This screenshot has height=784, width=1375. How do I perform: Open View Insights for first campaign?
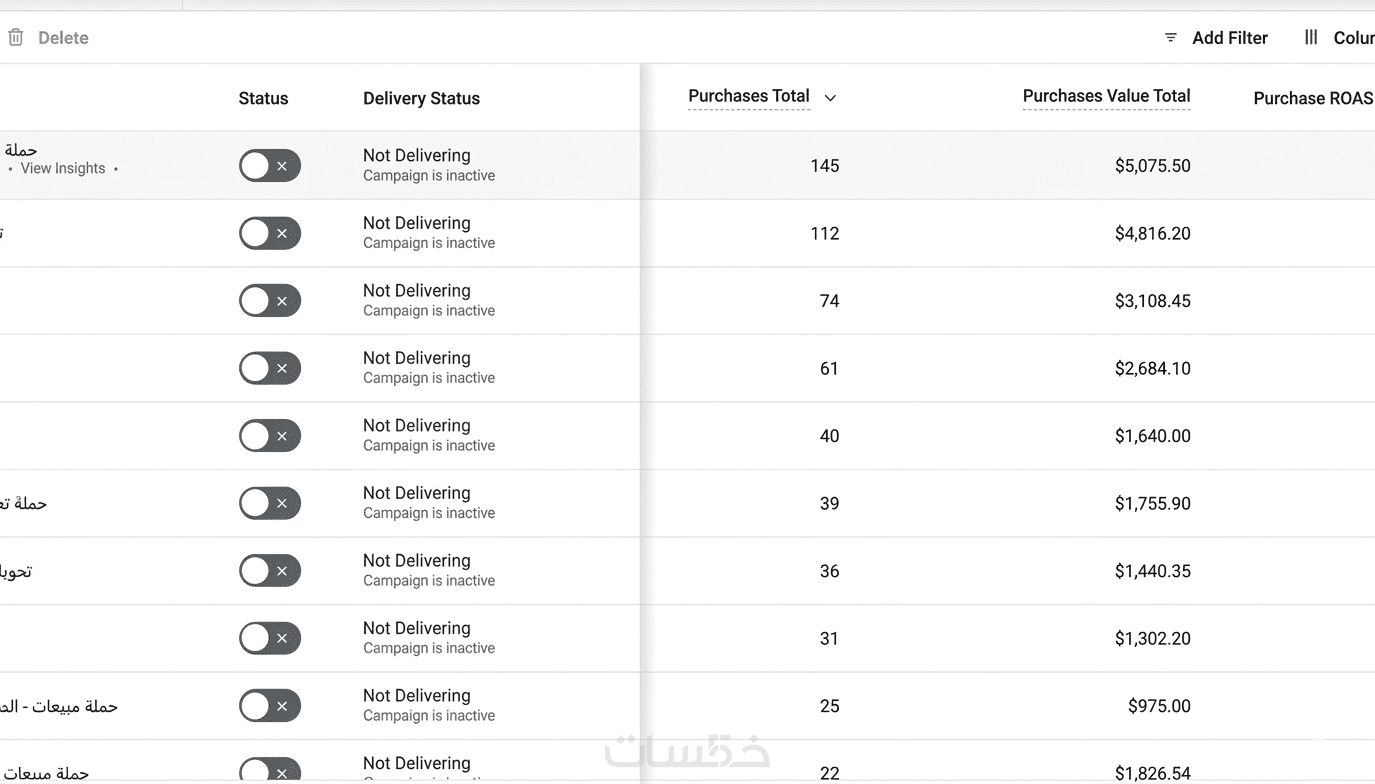point(63,168)
